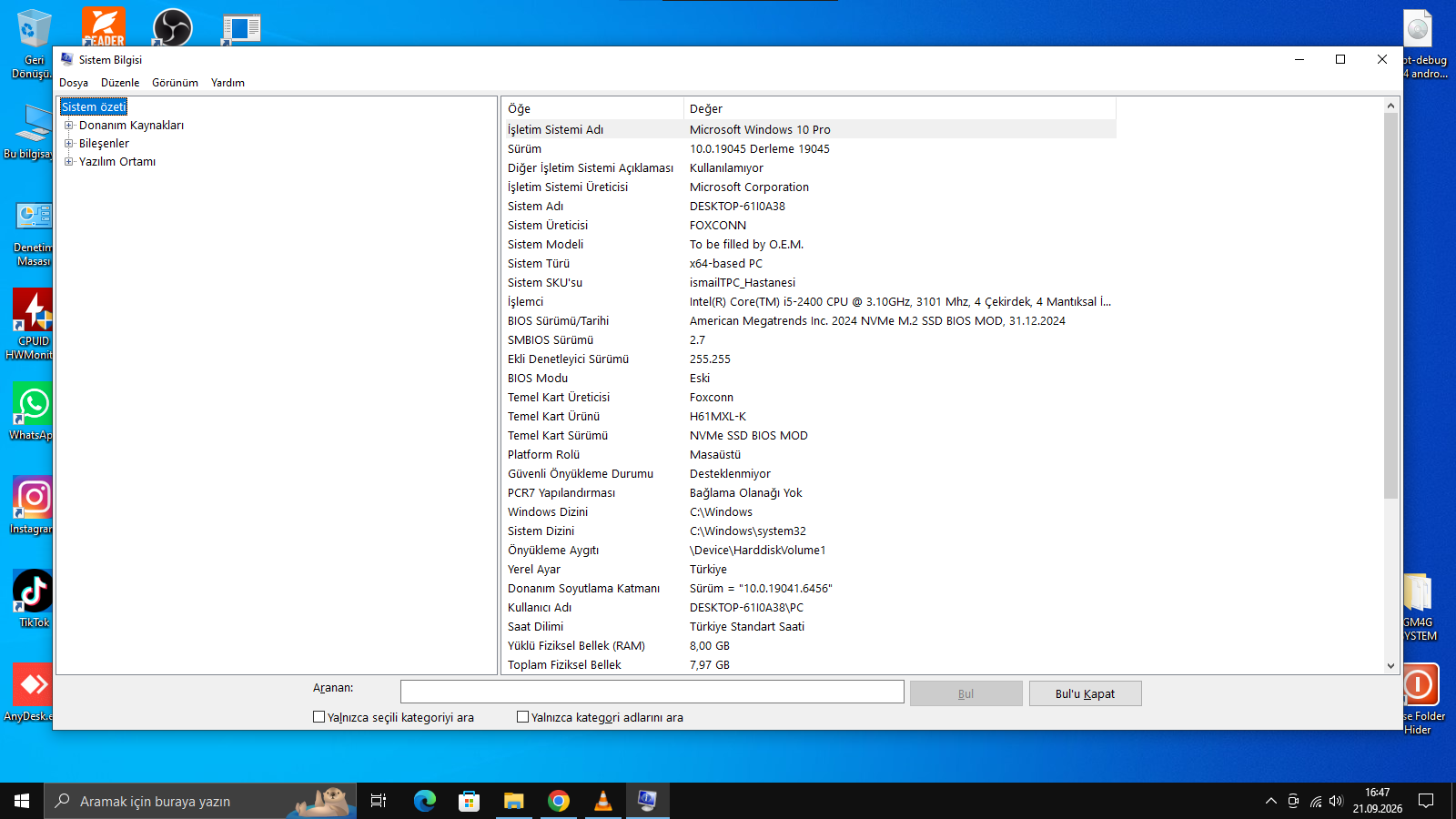Launch the AnyDesk desktop shortcut
This screenshot has height=819, width=1456.
point(29,692)
